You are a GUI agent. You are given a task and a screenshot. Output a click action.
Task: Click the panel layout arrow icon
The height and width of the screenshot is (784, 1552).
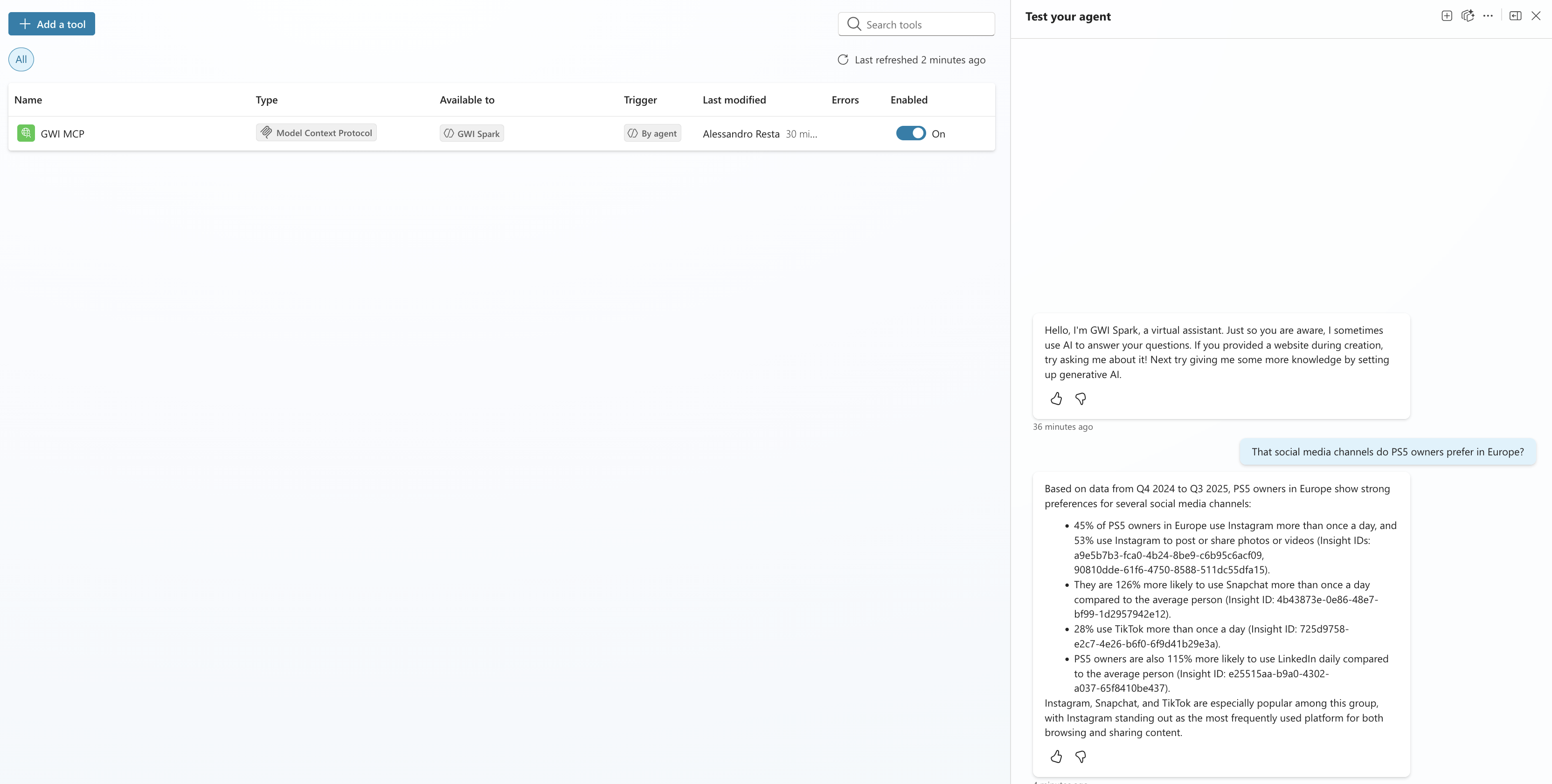tap(1515, 16)
